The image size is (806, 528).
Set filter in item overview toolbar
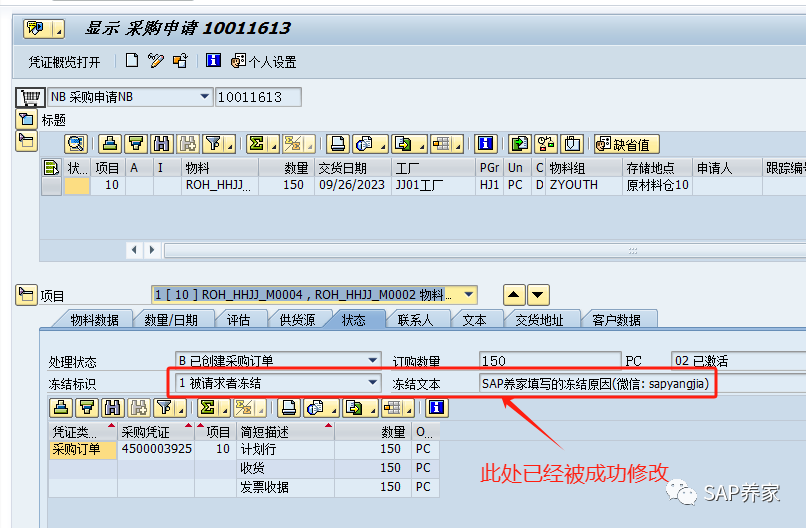tap(212, 144)
